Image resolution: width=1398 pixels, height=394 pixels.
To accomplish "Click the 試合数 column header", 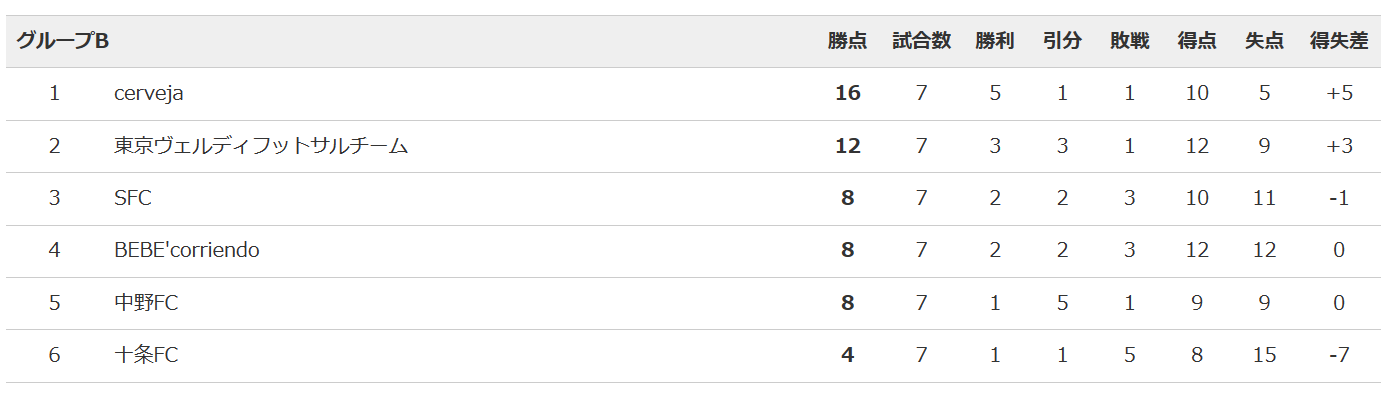I will 921,41.
